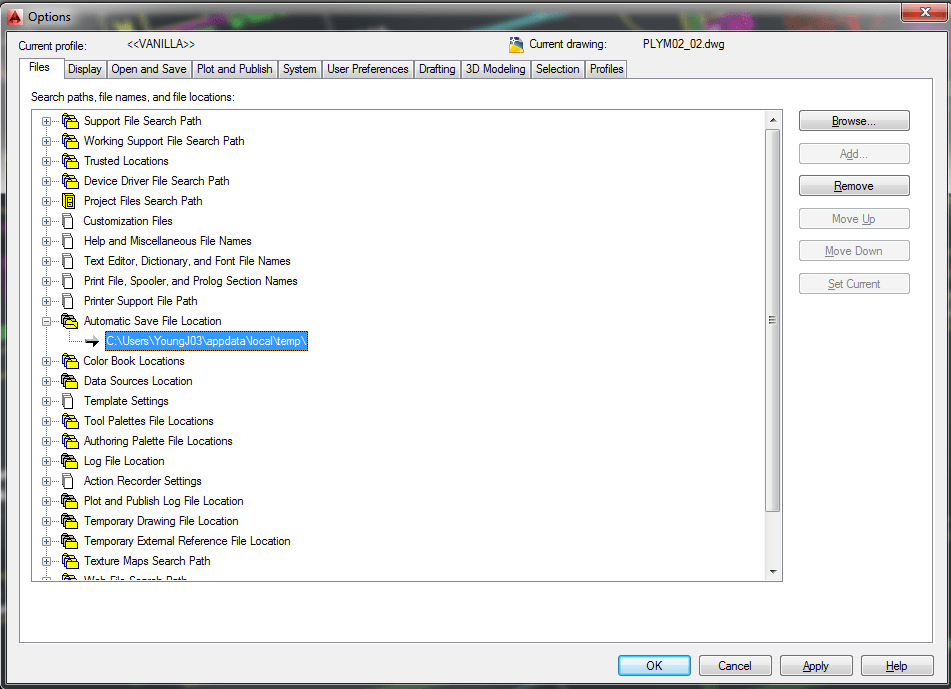Click the Apply button
The width and height of the screenshot is (951, 689).
tap(816, 665)
